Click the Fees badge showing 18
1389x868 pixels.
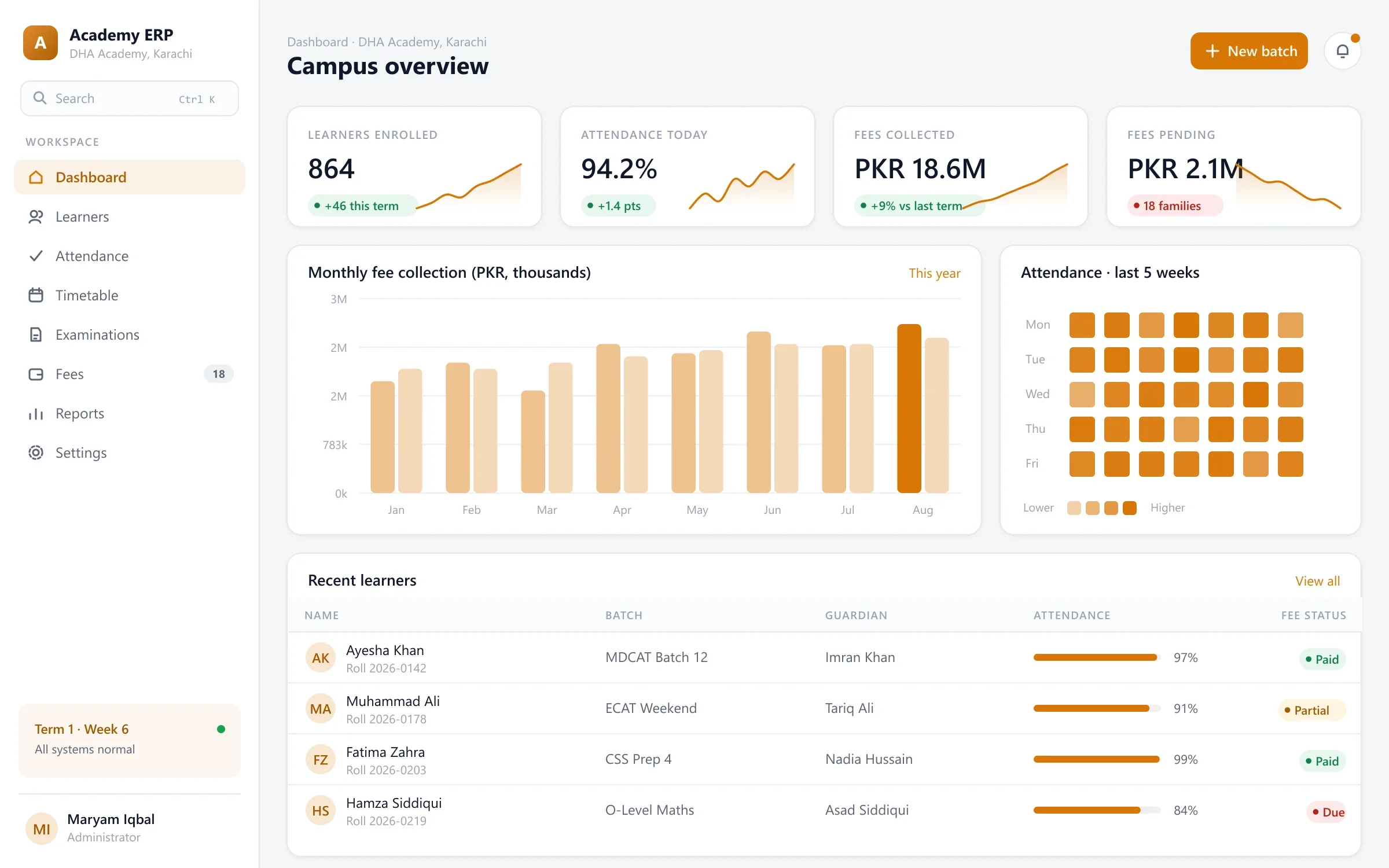coord(219,374)
